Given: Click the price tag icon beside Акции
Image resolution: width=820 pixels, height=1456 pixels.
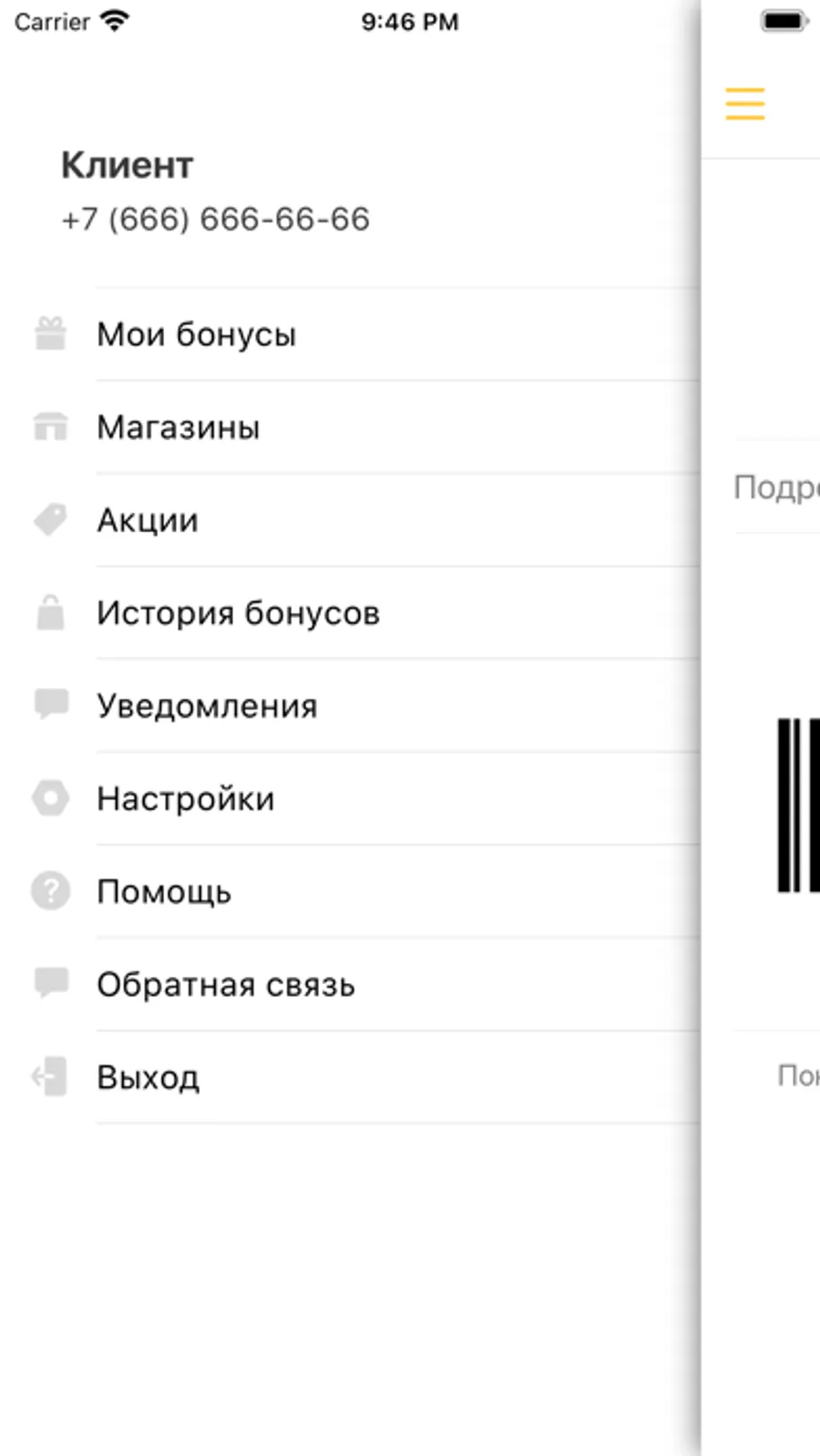Looking at the screenshot, I should pyautogui.click(x=50, y=519).
